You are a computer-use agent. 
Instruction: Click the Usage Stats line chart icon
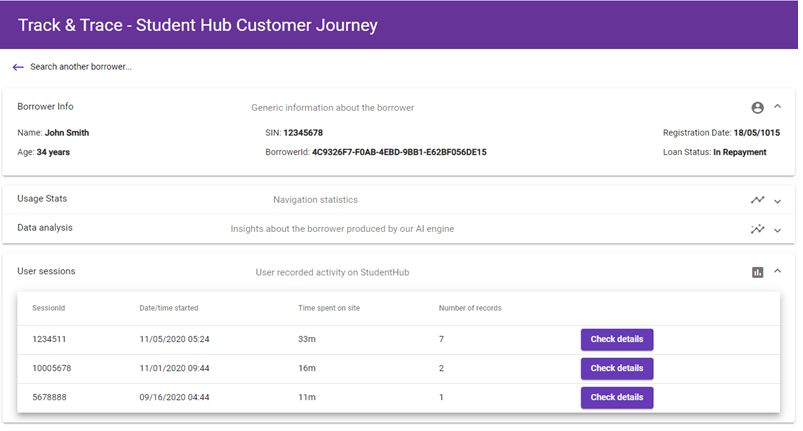pos(757,200)
